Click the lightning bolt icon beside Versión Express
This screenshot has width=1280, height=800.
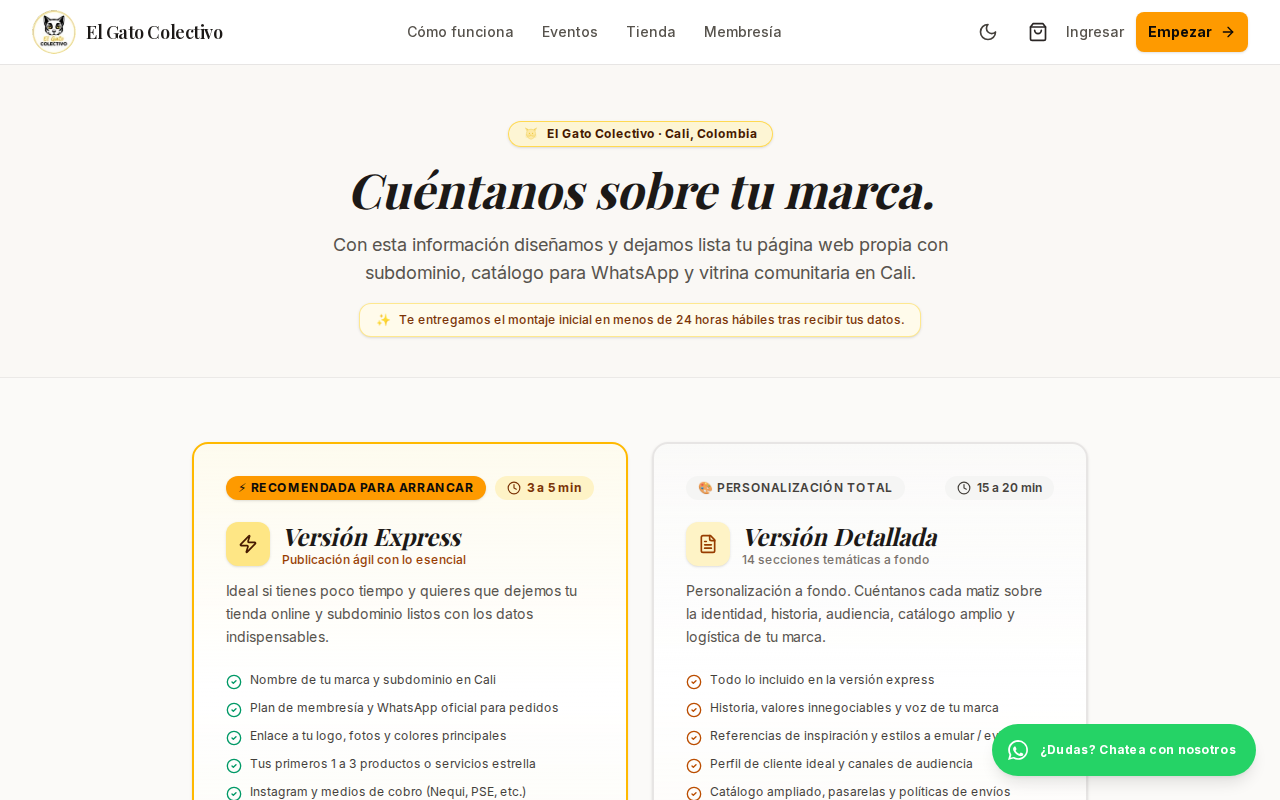248,544
